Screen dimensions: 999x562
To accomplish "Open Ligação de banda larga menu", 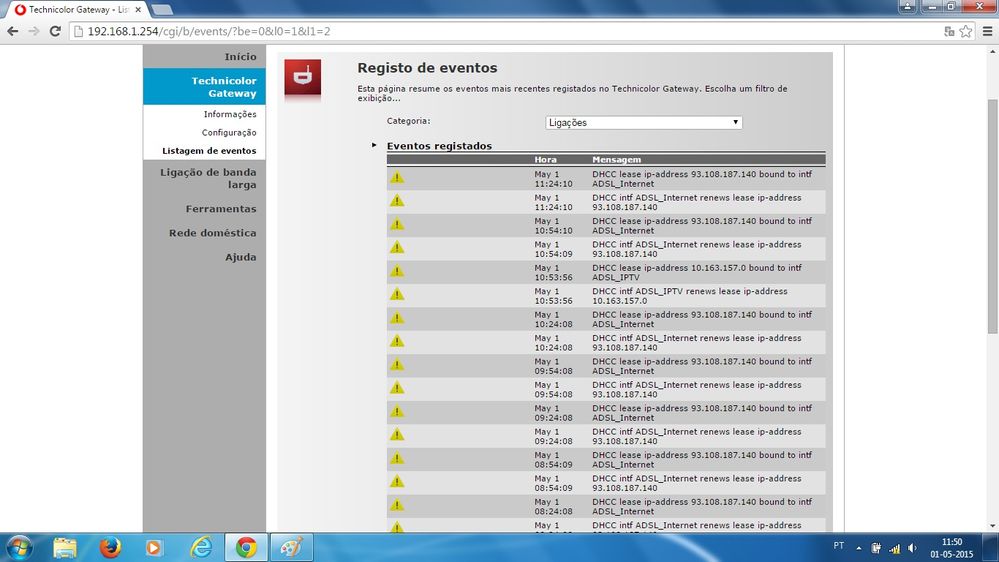I will 208,178.
